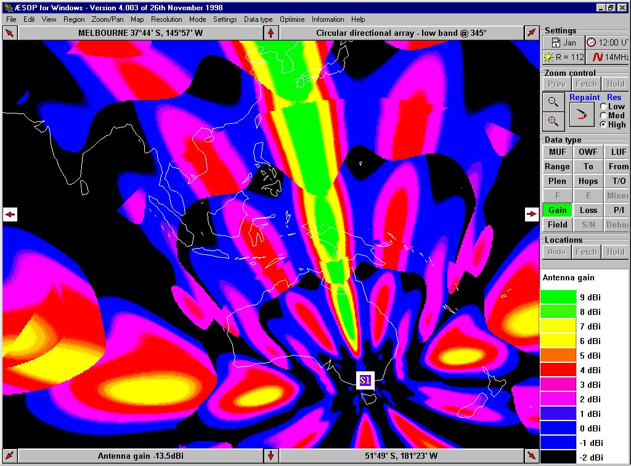
Task: Pan map to the lower-right corner arrow
Action: pos(532,456)
